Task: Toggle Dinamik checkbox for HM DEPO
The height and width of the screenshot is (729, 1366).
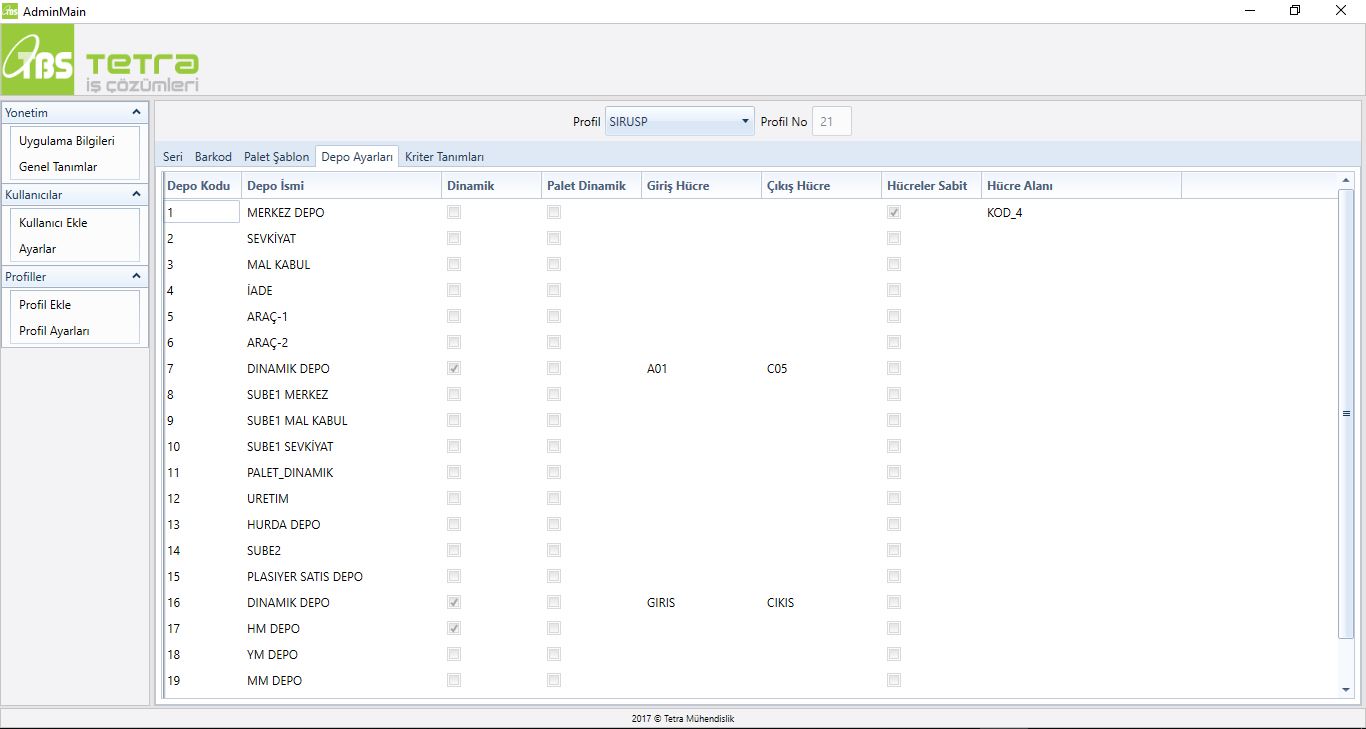Action: (x=454, y=628)
